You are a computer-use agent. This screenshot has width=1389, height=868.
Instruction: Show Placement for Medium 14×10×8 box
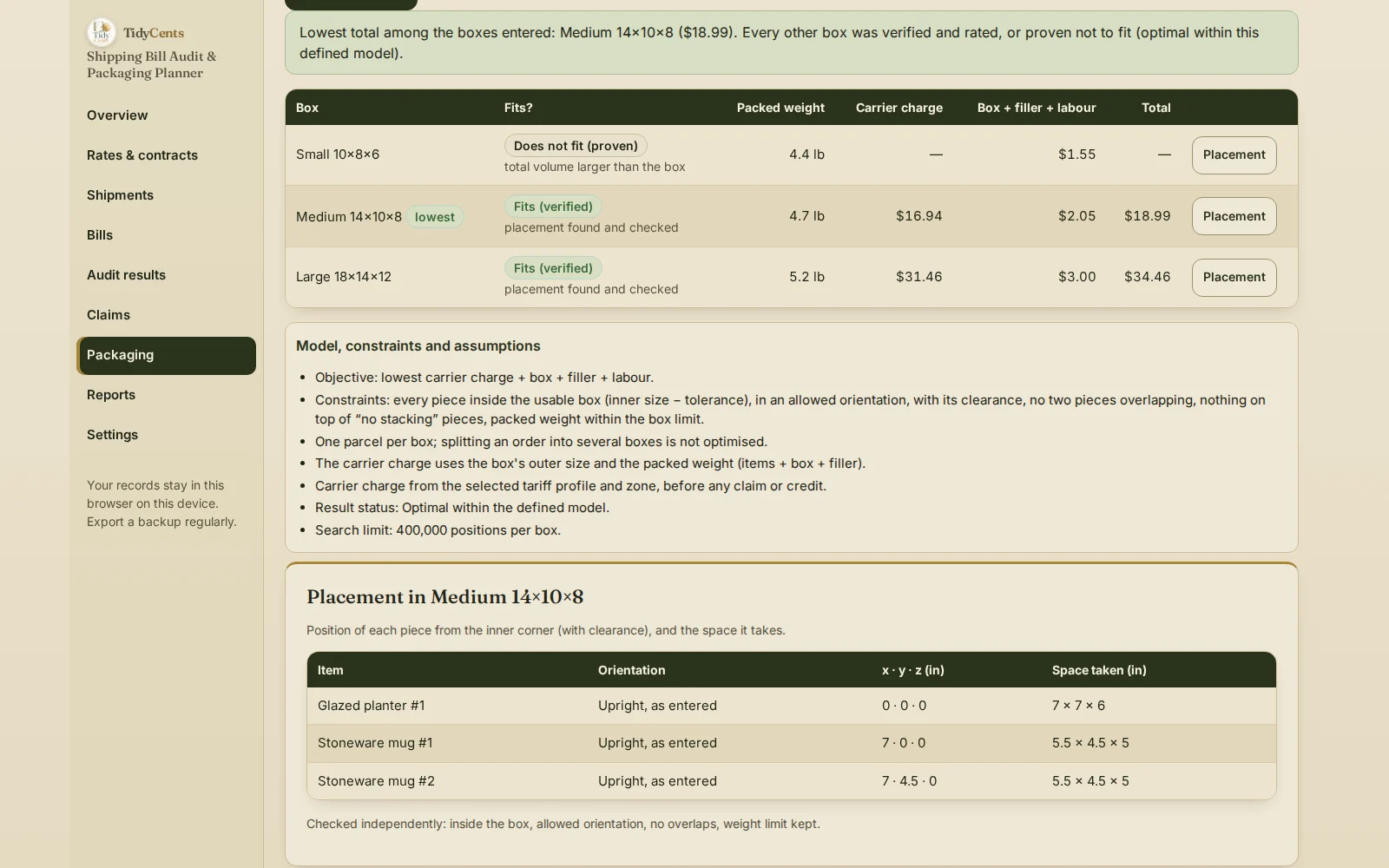coord(1234,216)
